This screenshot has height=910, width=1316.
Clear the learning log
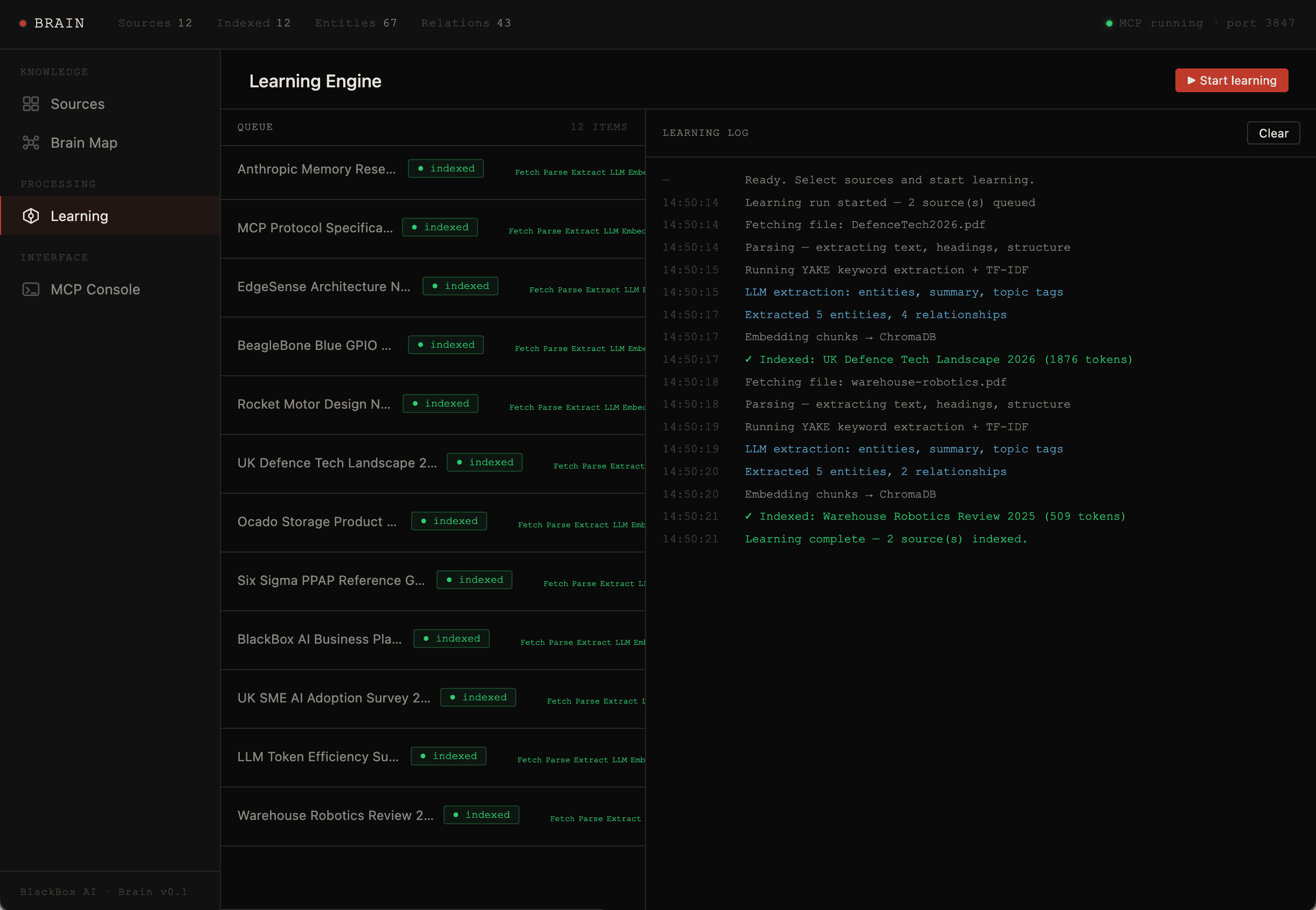(x=1273, y=133)
